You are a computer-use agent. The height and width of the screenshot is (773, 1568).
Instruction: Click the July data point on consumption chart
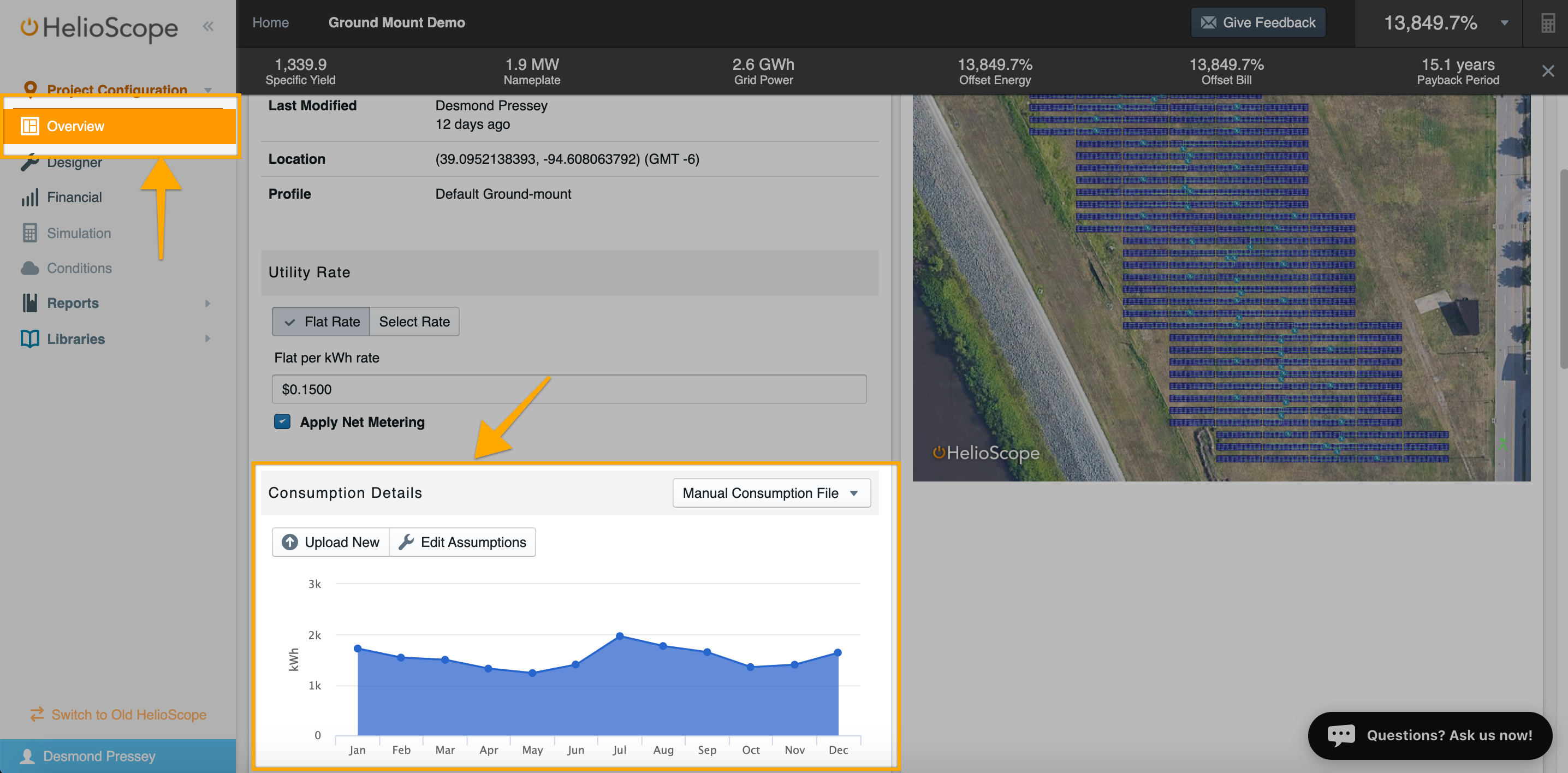point(619,635)
